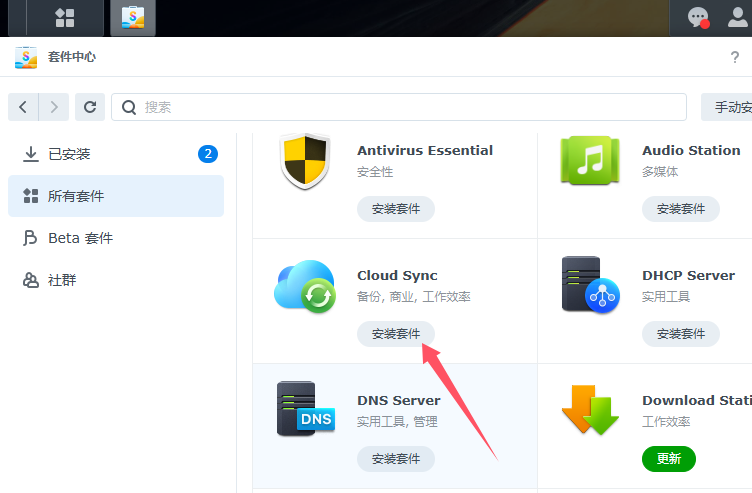Click the search input field
The image size is (752, 493).
tap(400, 107)
